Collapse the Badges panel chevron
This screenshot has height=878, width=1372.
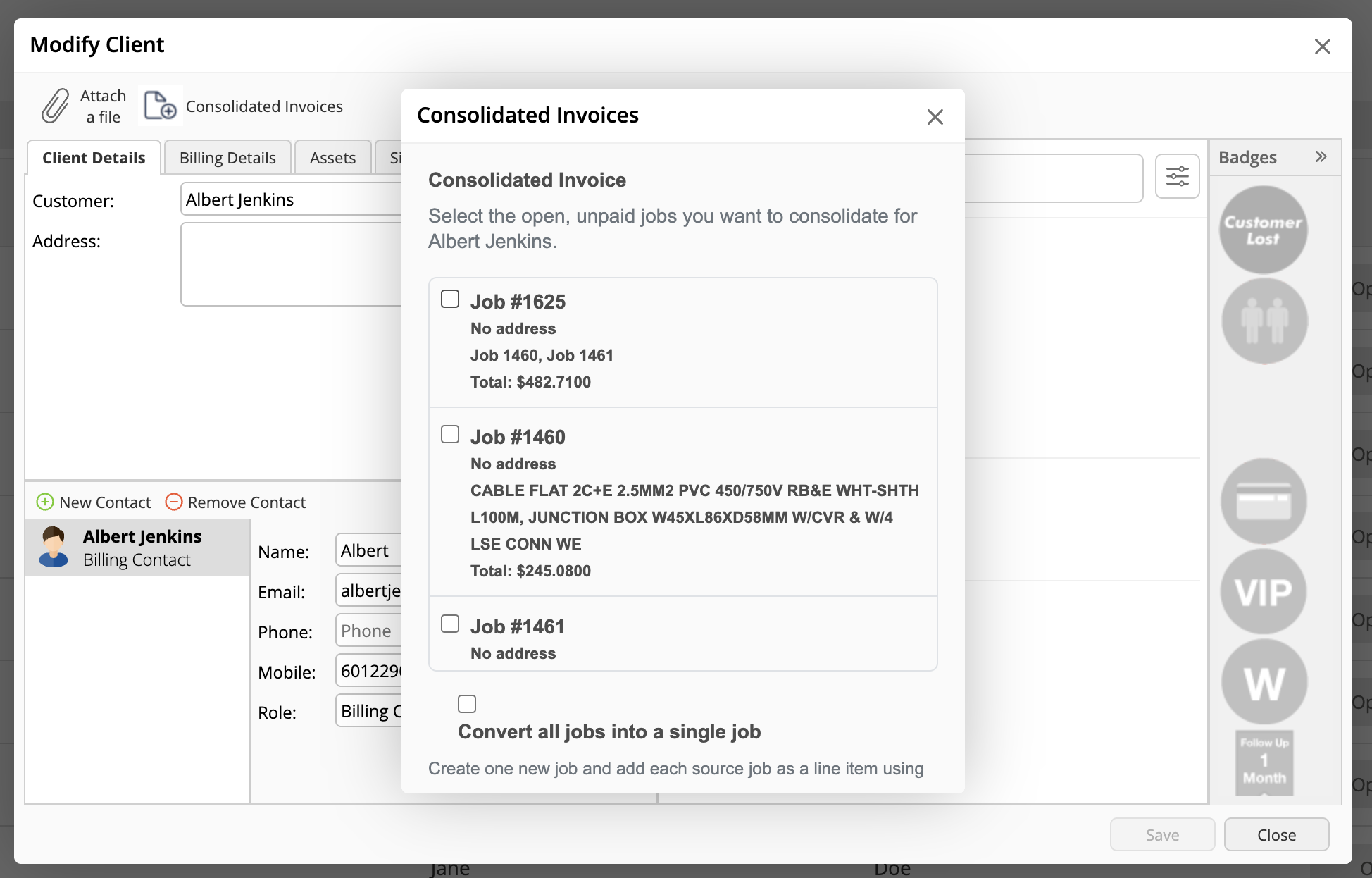pos(1321,156)
